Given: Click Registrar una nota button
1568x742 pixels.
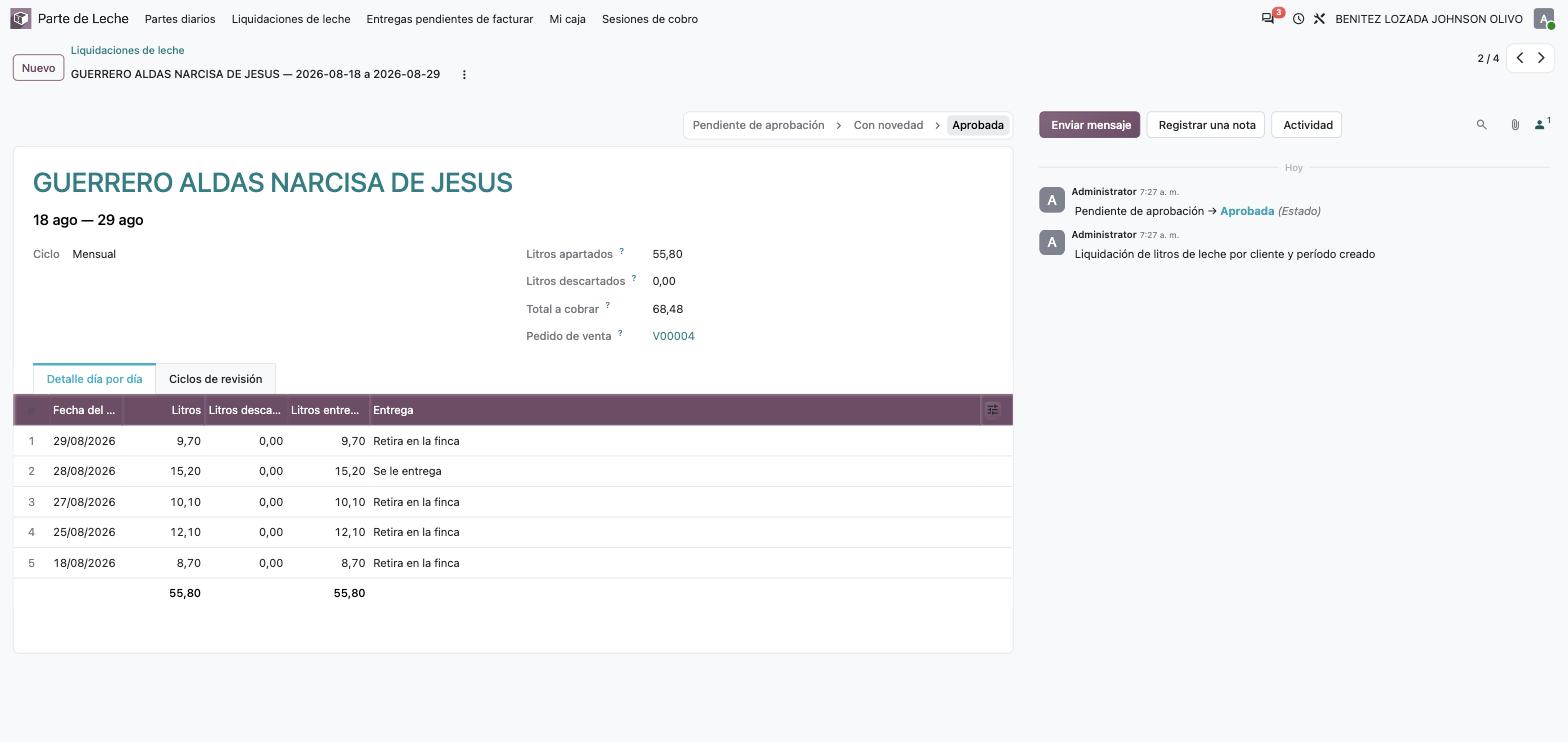Looking at the screenshot, I should pyautogui.click(x=1206, y=125).
